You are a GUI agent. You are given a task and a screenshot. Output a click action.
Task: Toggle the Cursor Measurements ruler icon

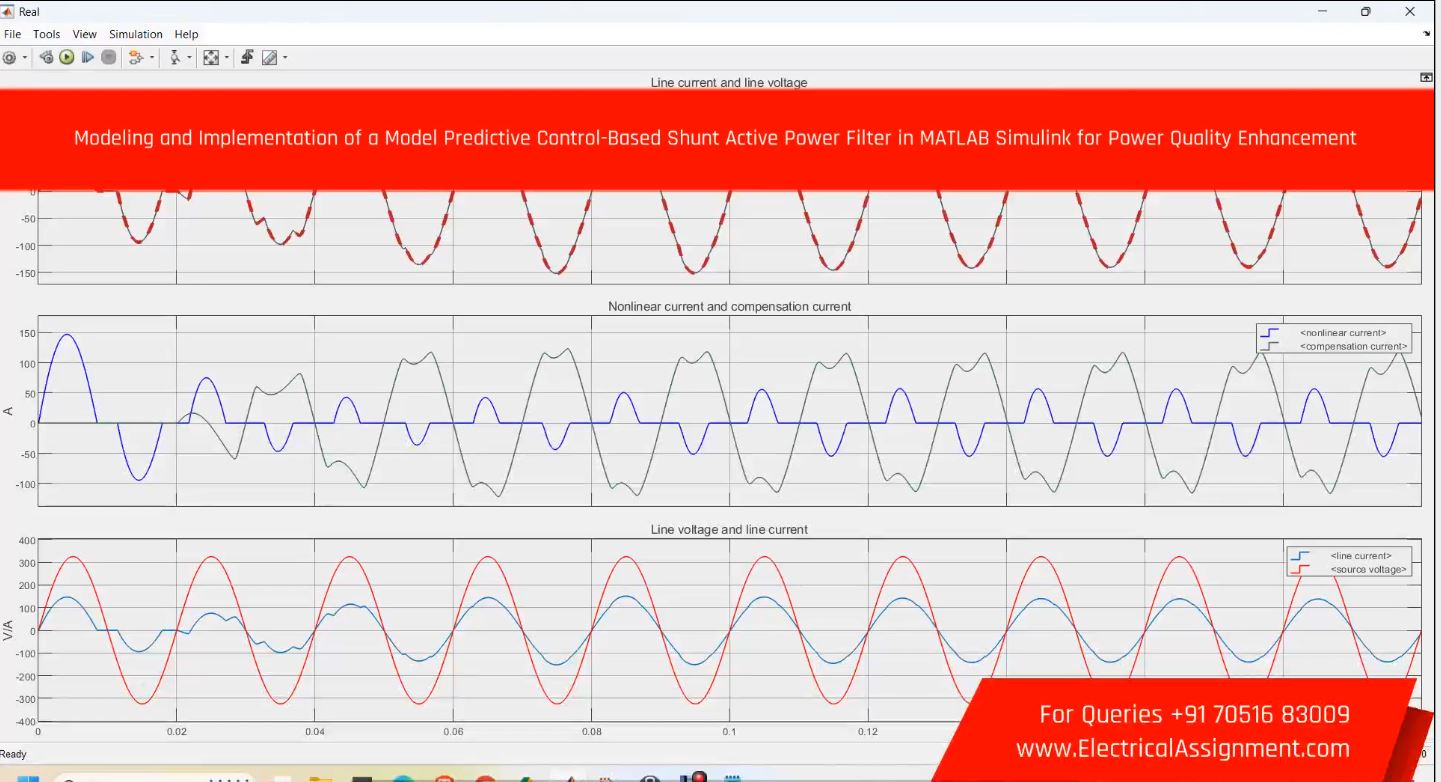(268, 58)
